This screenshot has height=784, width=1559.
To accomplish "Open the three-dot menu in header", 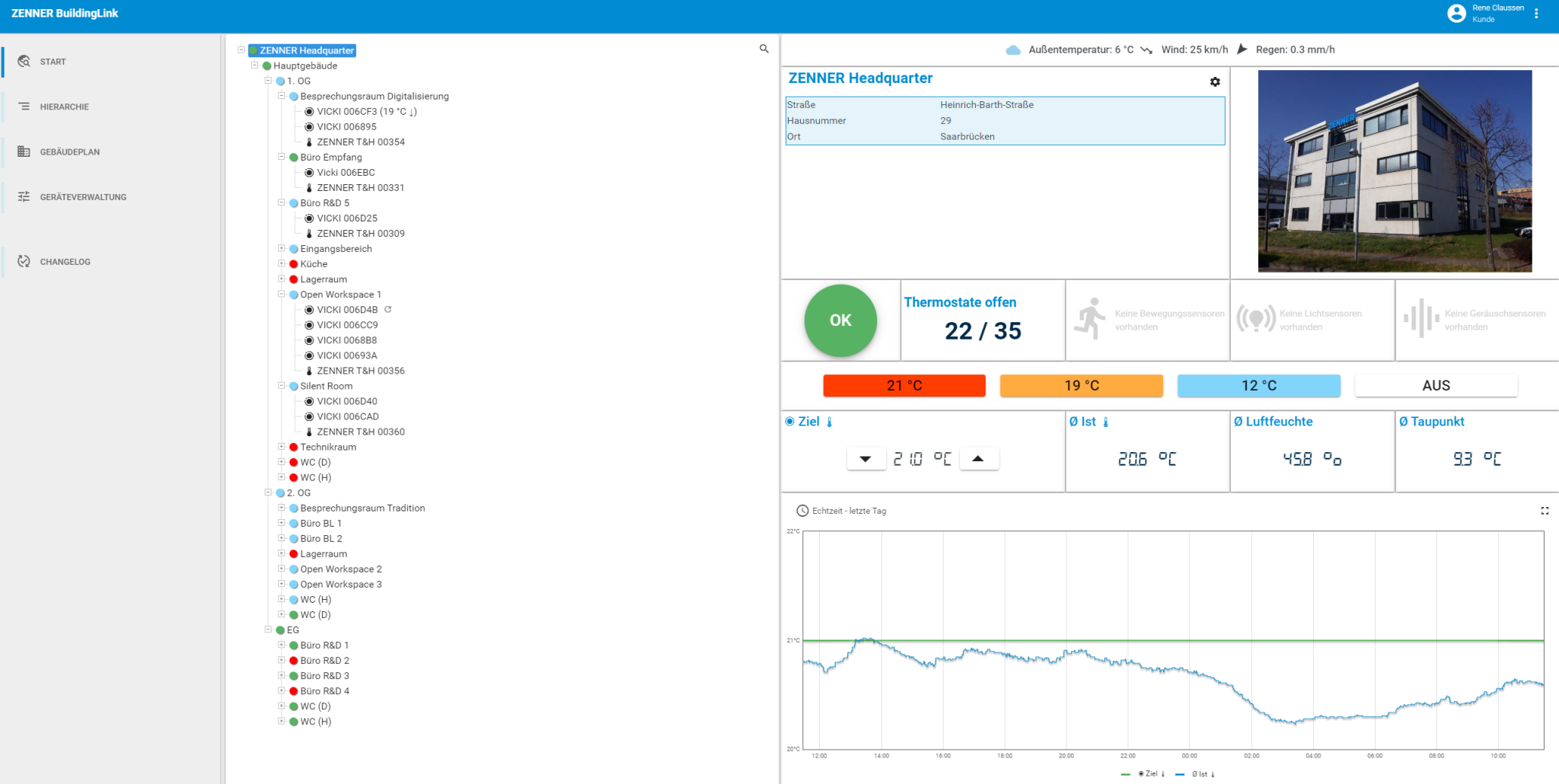I will [x=1536, y=14].
